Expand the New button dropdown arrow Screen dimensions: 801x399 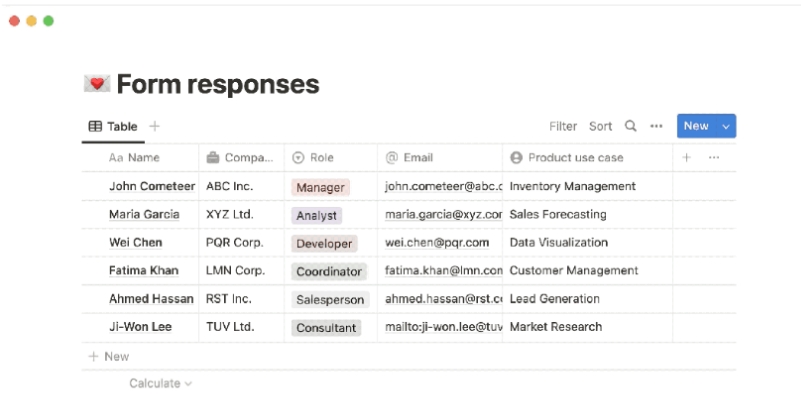(x=726, y=126)
